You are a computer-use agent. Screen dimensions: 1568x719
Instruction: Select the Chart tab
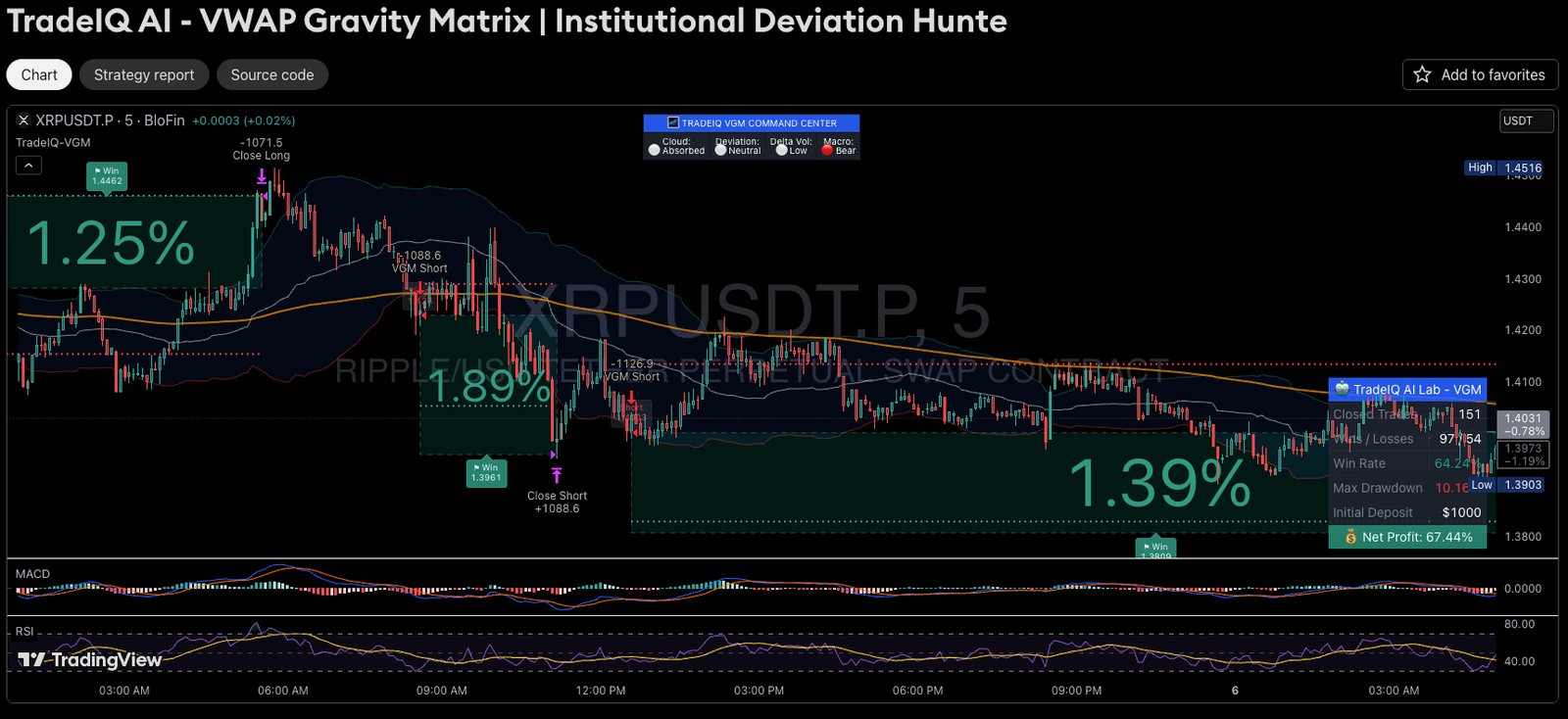pyautogui.click(x=39, y=74)
